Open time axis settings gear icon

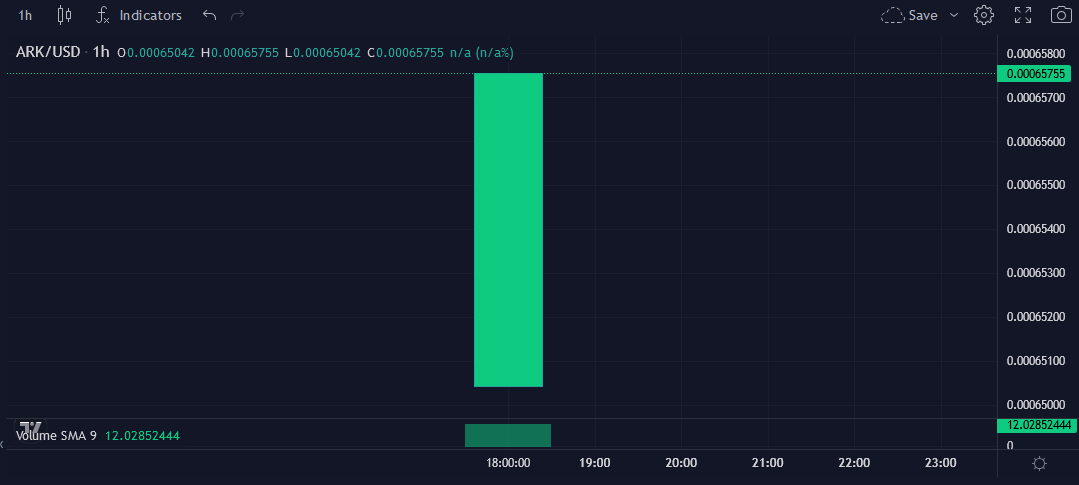1039,464
